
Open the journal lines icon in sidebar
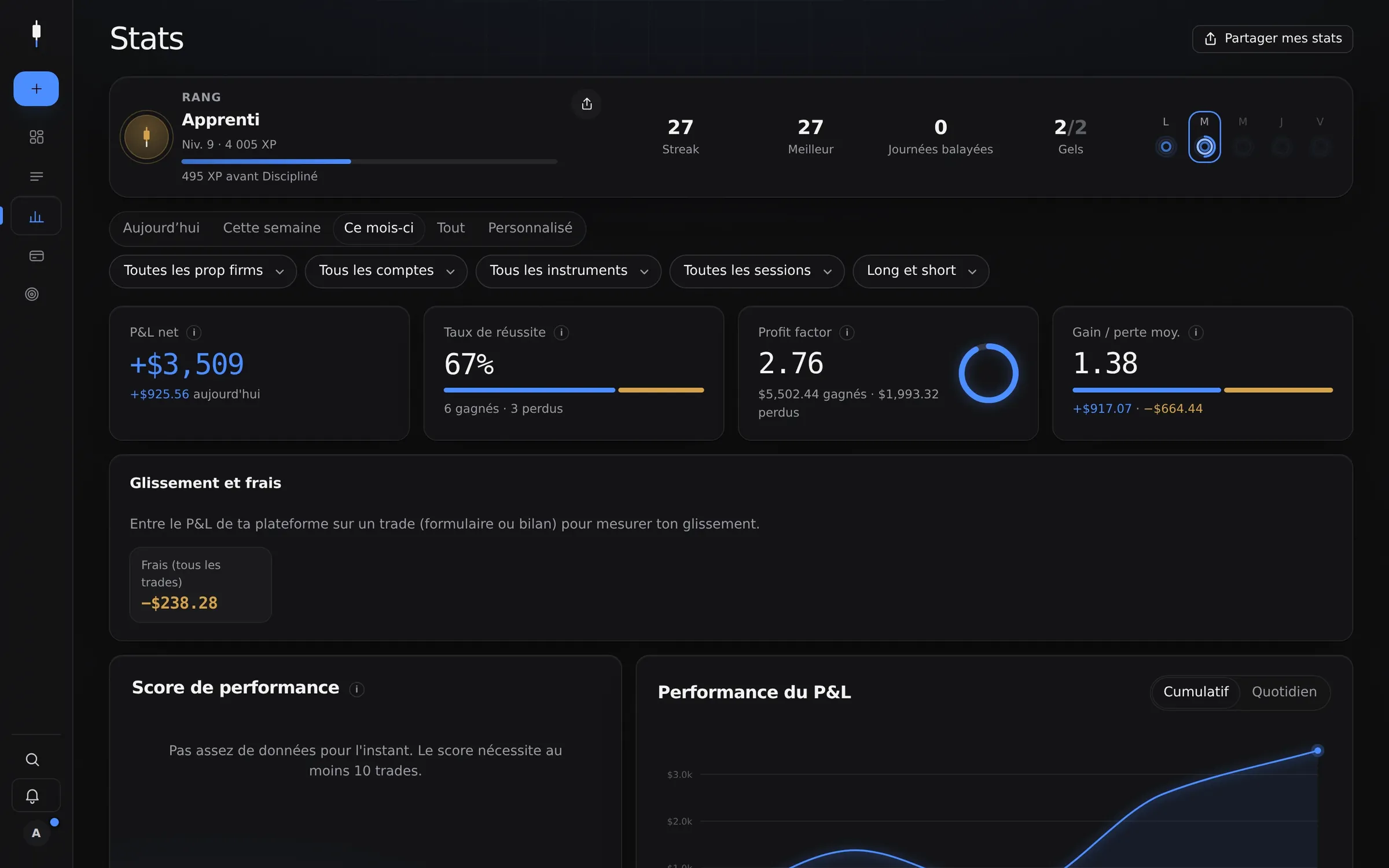coord(36,176)
